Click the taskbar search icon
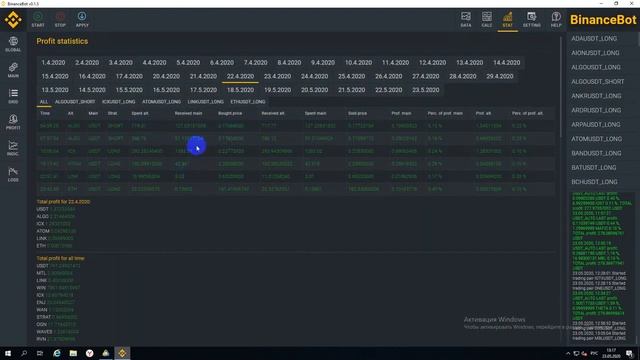The width and height of the screenshot is (640, 360). click(x=24, y=353)
